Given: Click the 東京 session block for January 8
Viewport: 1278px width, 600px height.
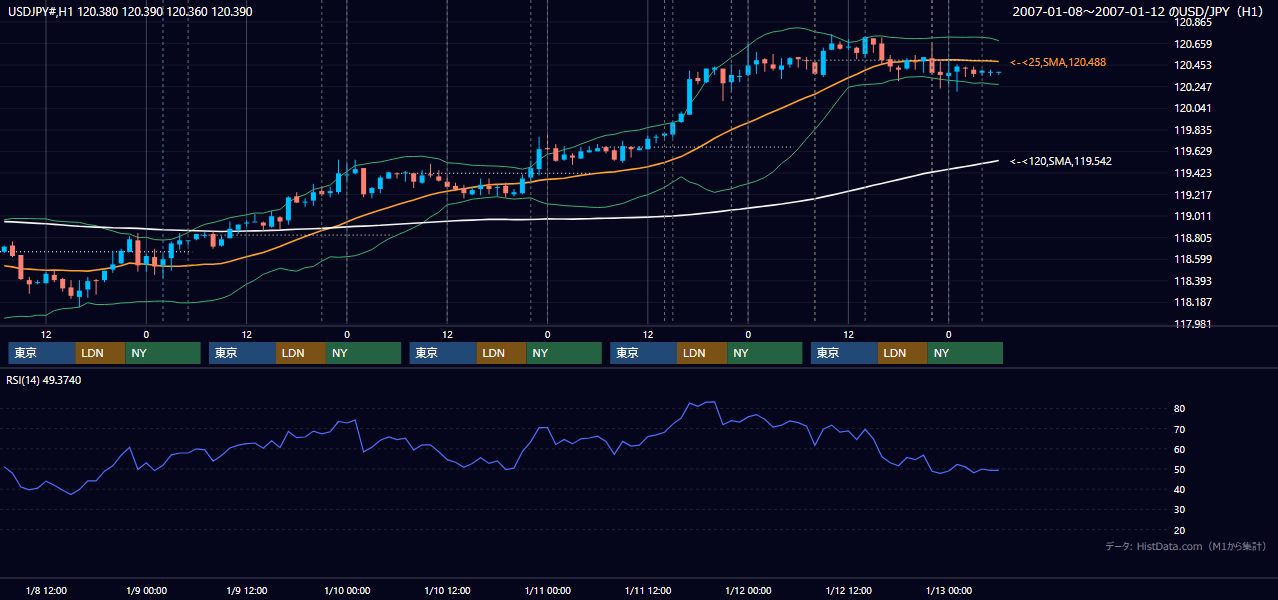Looking at the screenshot, I should pyautogui.click(x=41, y=353).
